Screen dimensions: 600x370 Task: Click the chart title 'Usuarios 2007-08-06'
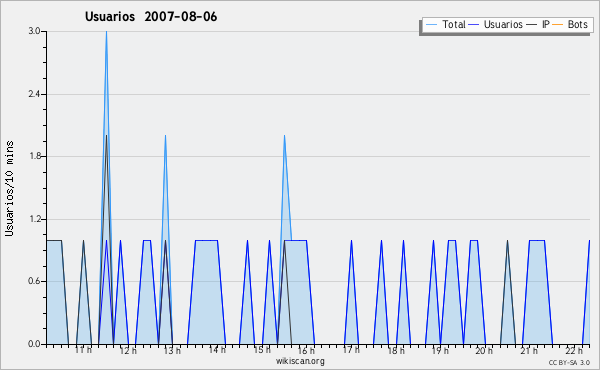[151, 17]
